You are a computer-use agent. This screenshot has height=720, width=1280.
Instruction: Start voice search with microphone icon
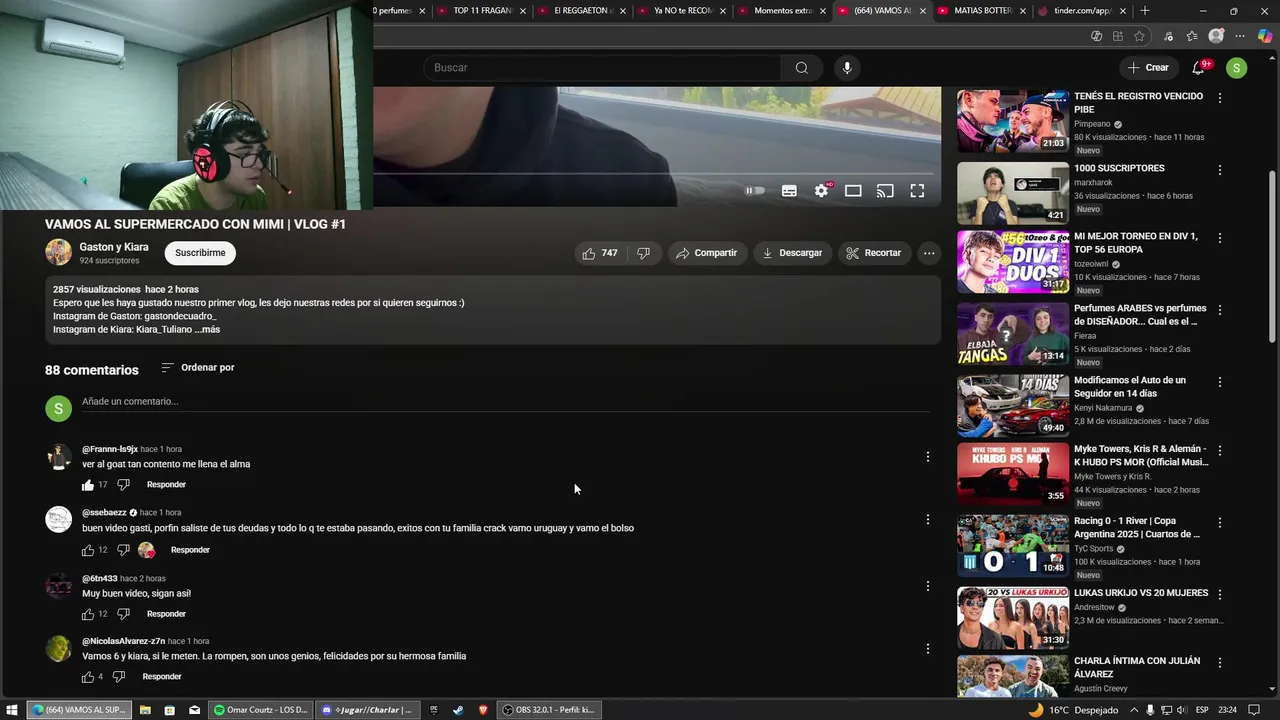(x=847, y=67)
